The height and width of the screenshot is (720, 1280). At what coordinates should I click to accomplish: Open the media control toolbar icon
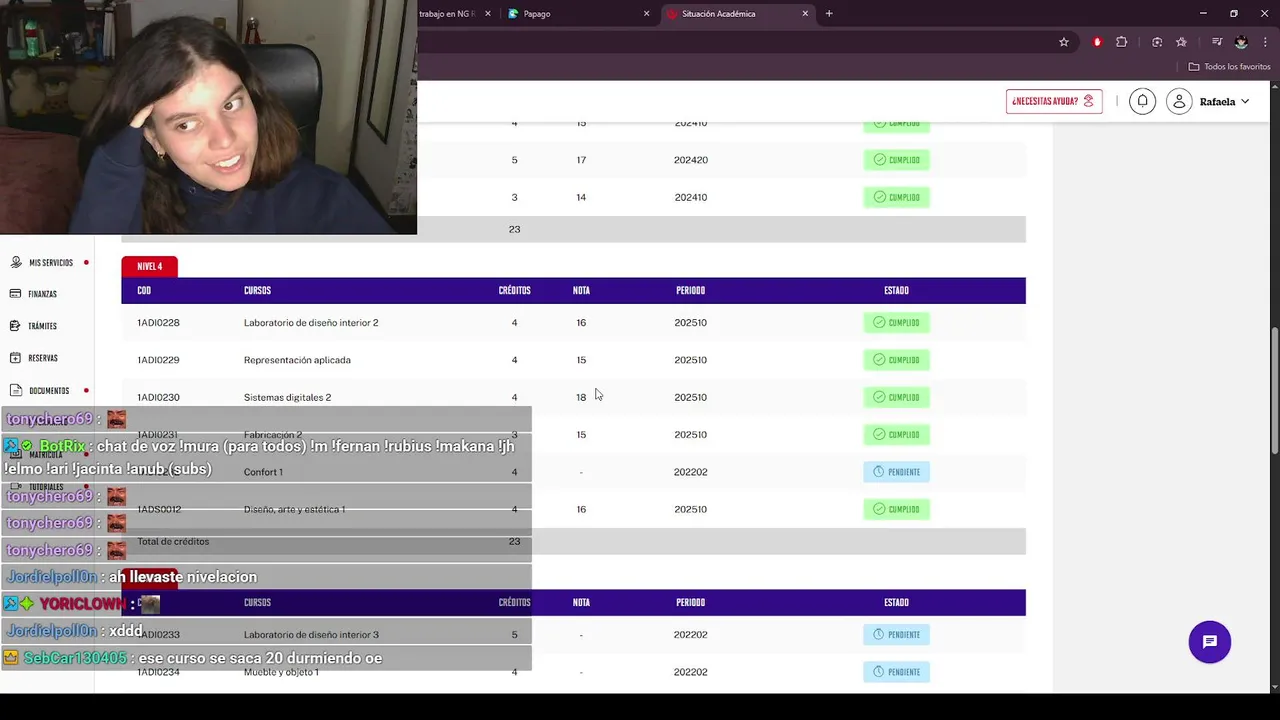click(x=1217, y=42)
